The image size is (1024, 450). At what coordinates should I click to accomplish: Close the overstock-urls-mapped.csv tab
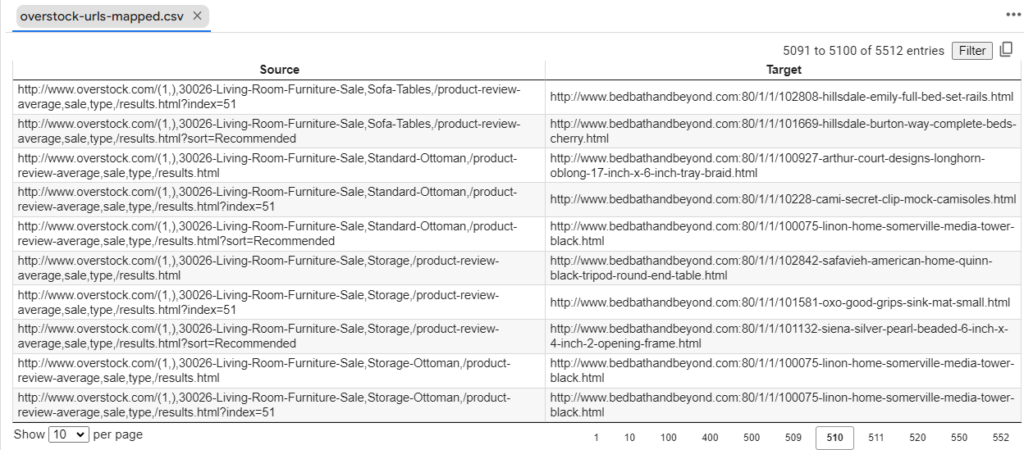pos(197,17)
